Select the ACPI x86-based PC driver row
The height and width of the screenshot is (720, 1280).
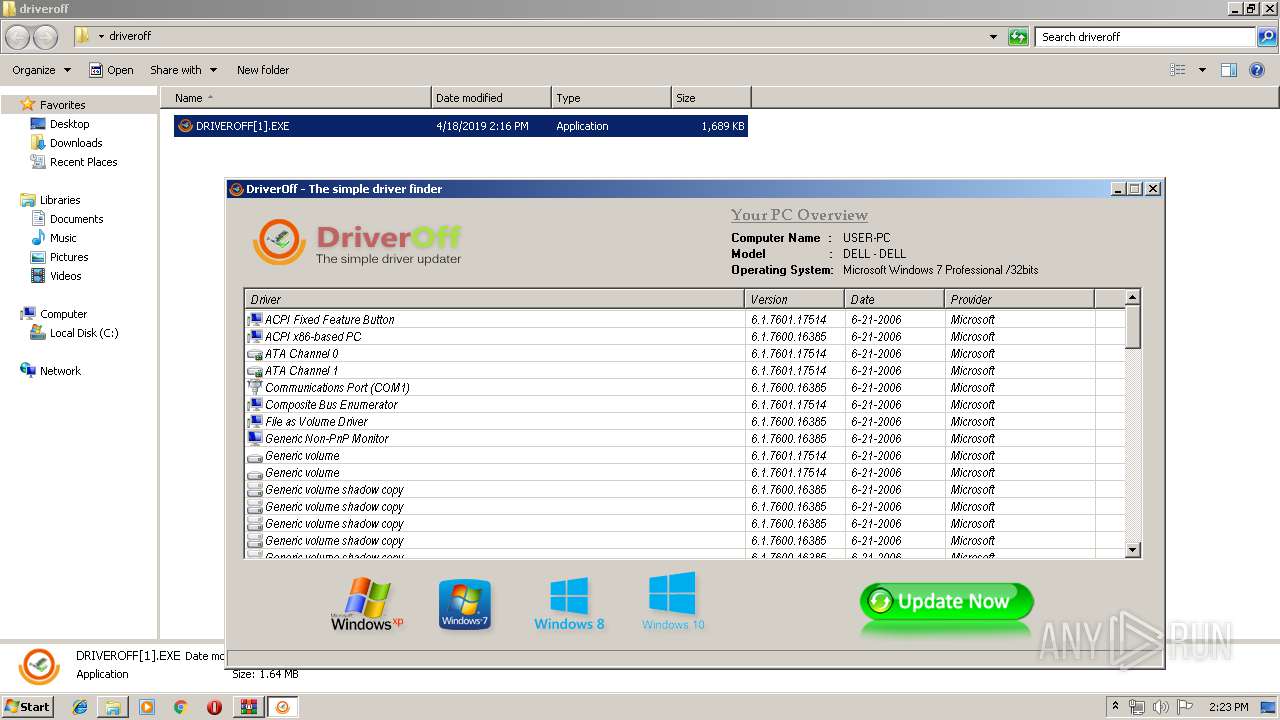(x=684, y=337)
